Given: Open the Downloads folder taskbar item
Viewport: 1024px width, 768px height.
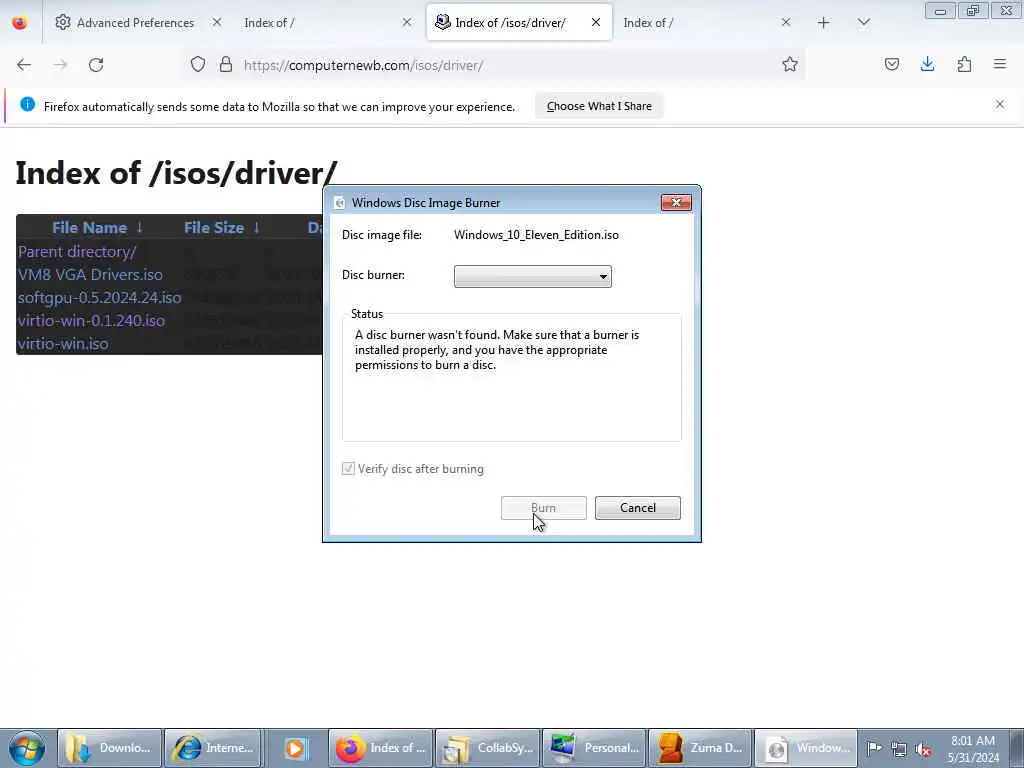Looking at the screenshot, I should coord(109,748).
